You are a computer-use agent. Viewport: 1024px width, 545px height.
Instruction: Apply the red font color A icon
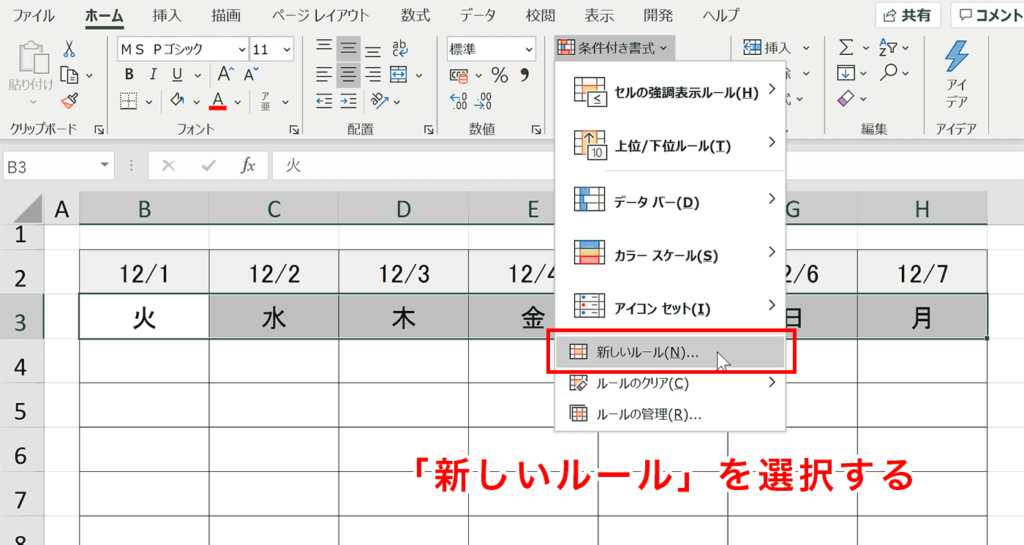pyautogui.click(x=218, y=101)
